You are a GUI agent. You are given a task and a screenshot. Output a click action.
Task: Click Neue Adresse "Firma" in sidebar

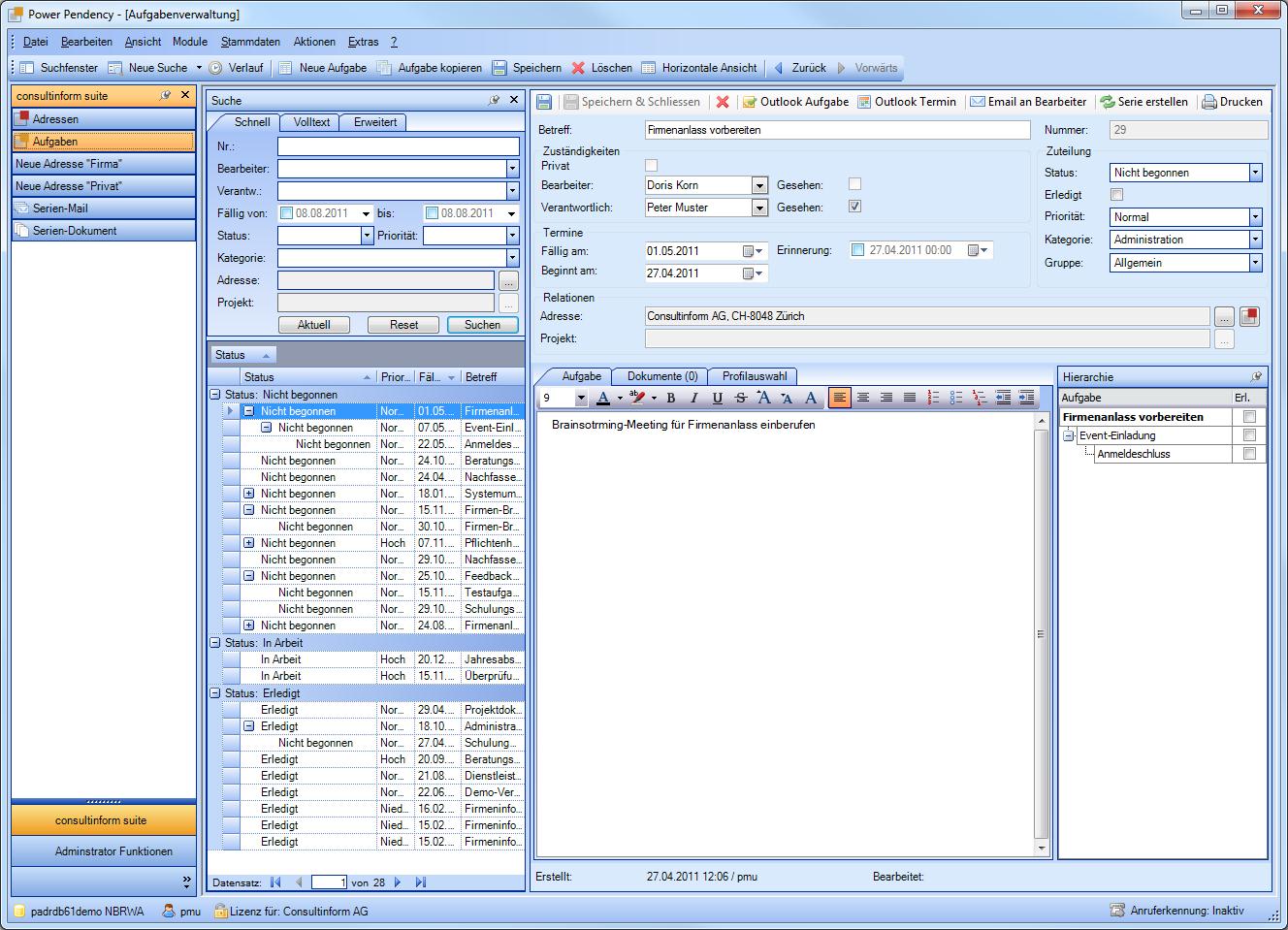(x=104, y=164)
